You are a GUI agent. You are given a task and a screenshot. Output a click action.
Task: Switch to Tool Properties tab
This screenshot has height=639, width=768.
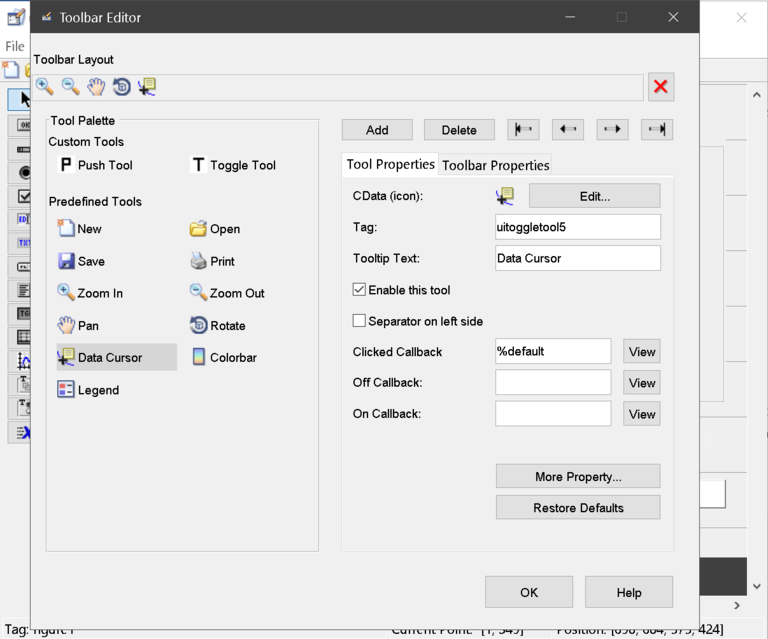tap(390, 164)
